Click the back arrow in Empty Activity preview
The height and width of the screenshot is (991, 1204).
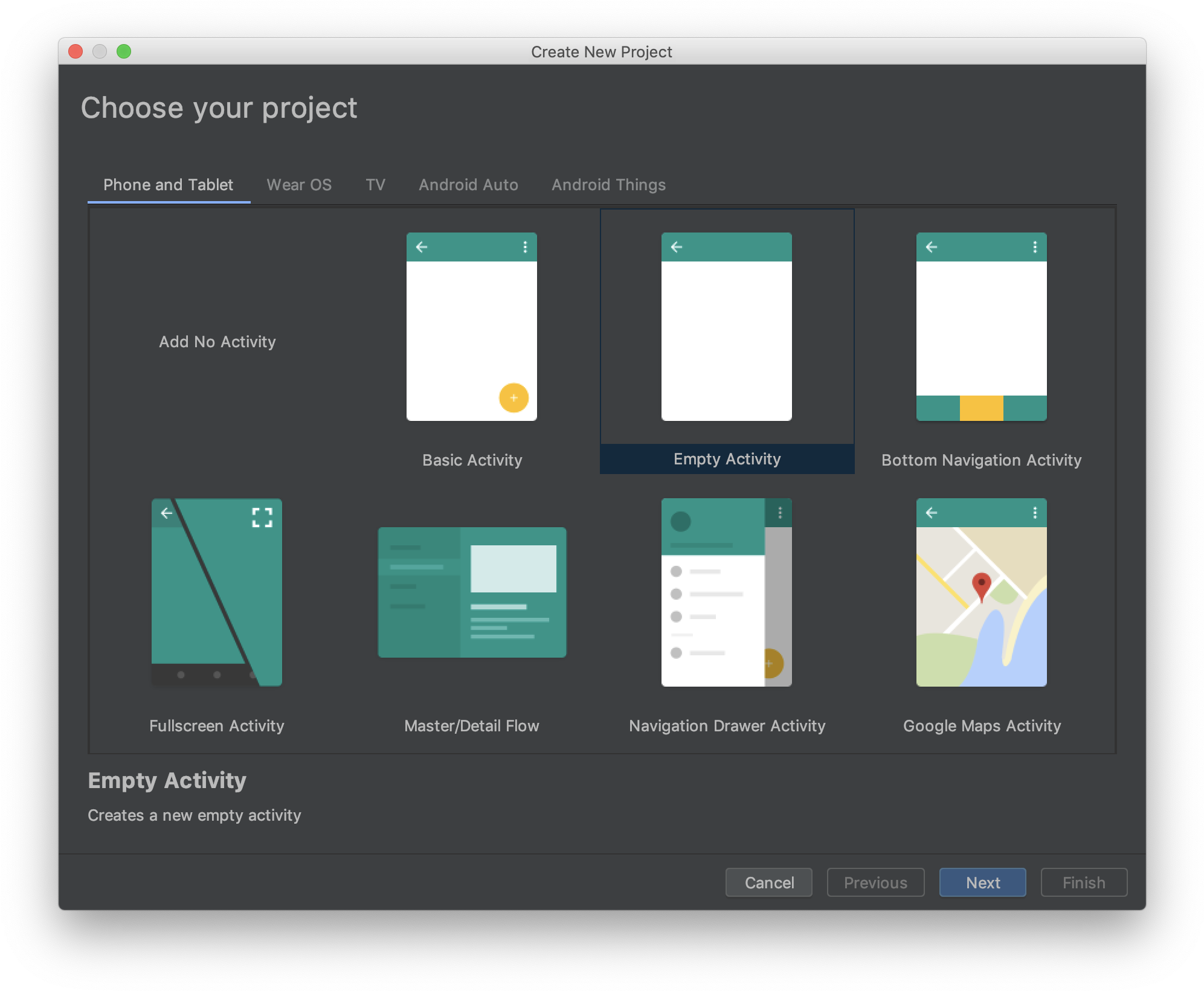677,247
